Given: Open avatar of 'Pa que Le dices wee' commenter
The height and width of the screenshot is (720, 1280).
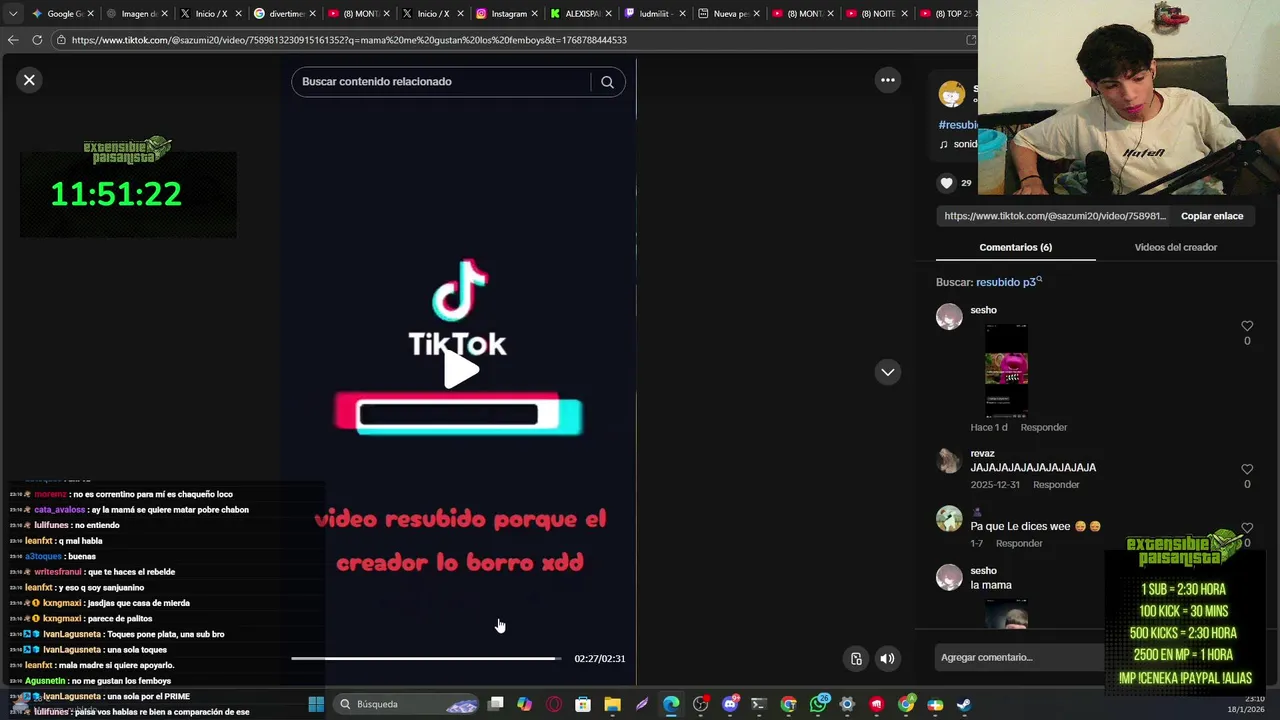Looking at the screenshot, I should [949, 519].
